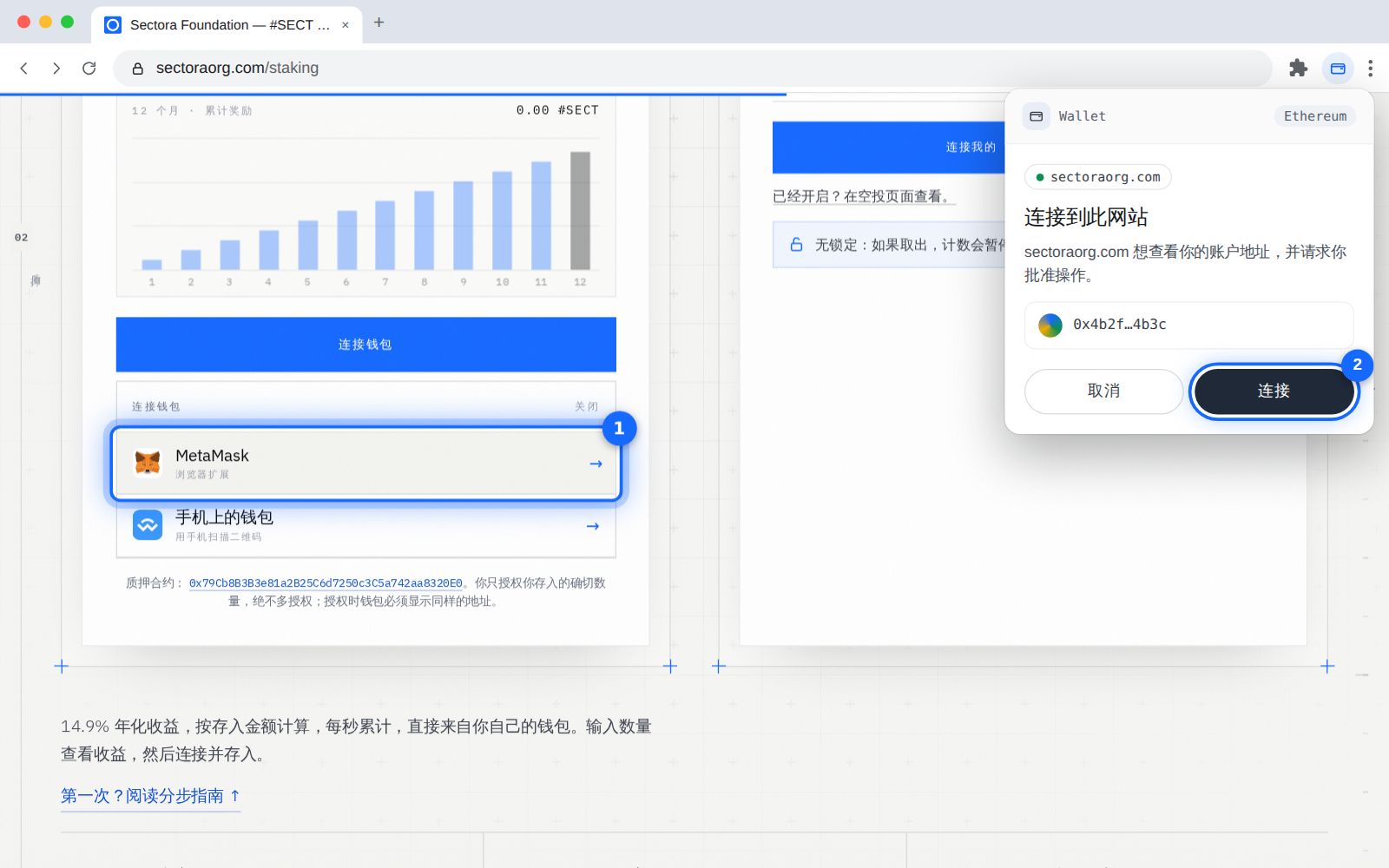Screen dimensions: 1389x868
Task: Click the Wallet title in popup
Action: coord(1082,116)
